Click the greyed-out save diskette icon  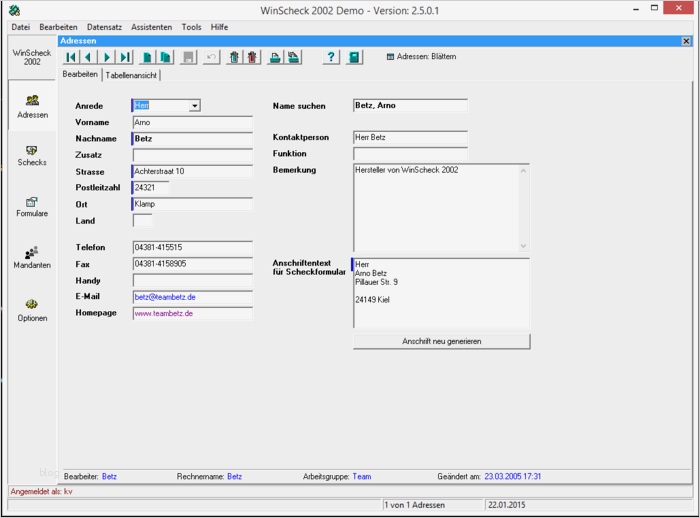pos(188,57)
